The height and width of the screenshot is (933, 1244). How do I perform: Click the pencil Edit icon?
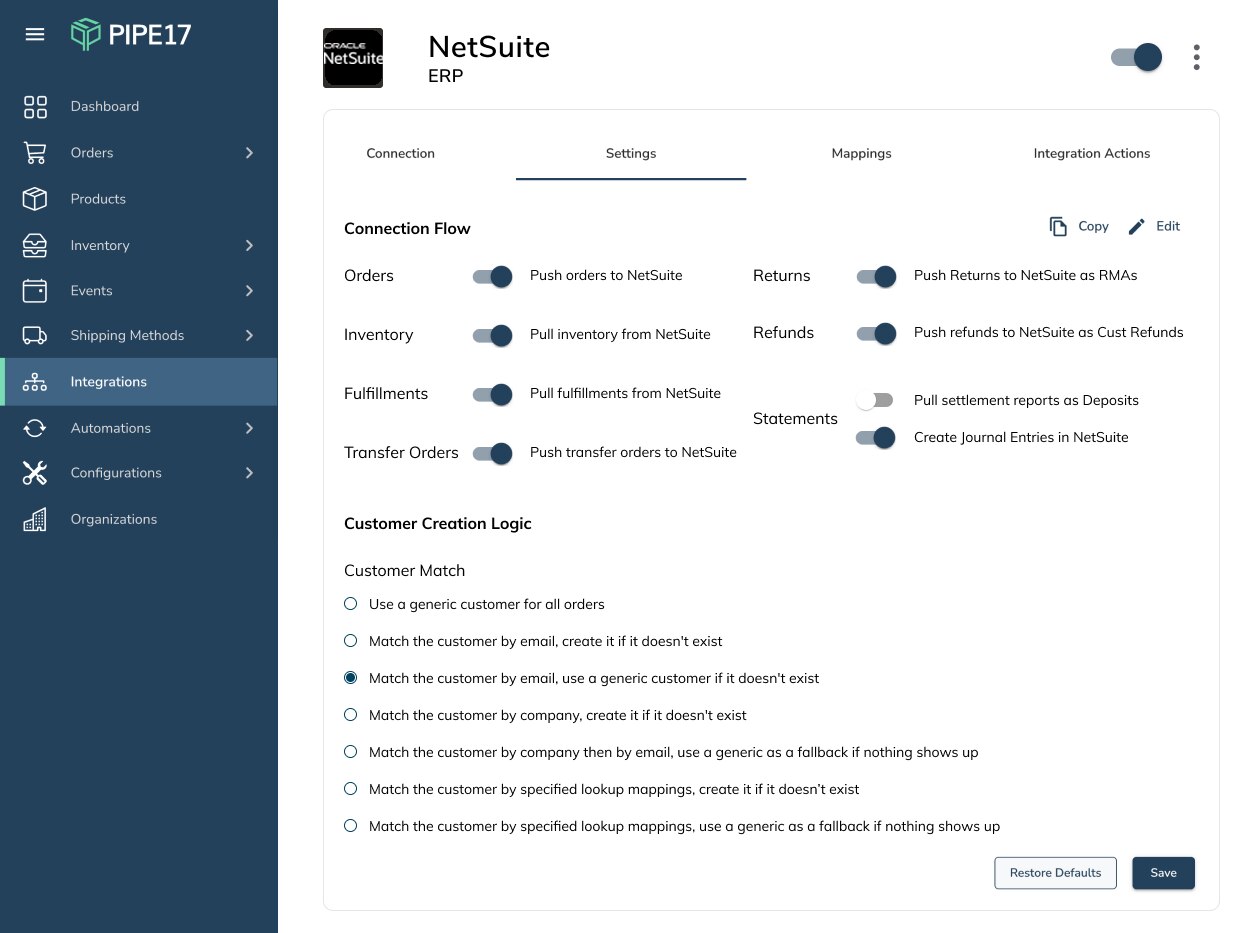click(1136, 227)
